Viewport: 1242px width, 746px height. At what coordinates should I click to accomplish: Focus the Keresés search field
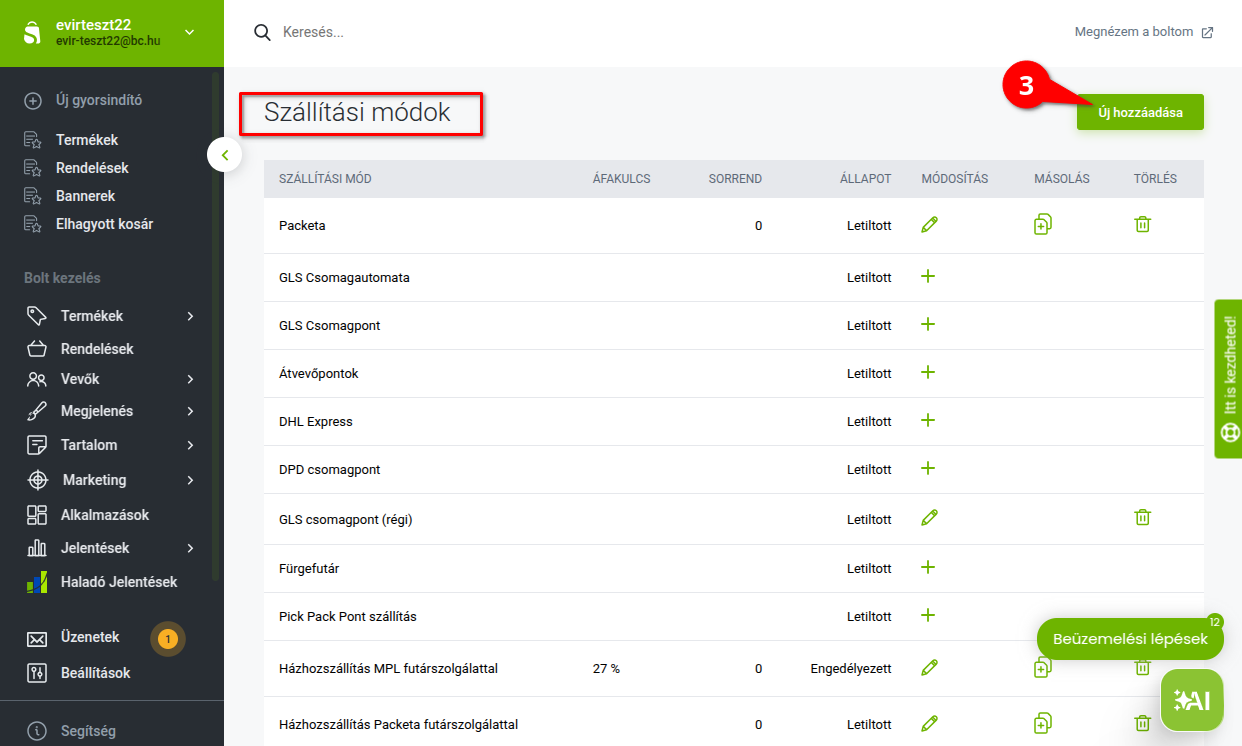click(x=500, y=32)
